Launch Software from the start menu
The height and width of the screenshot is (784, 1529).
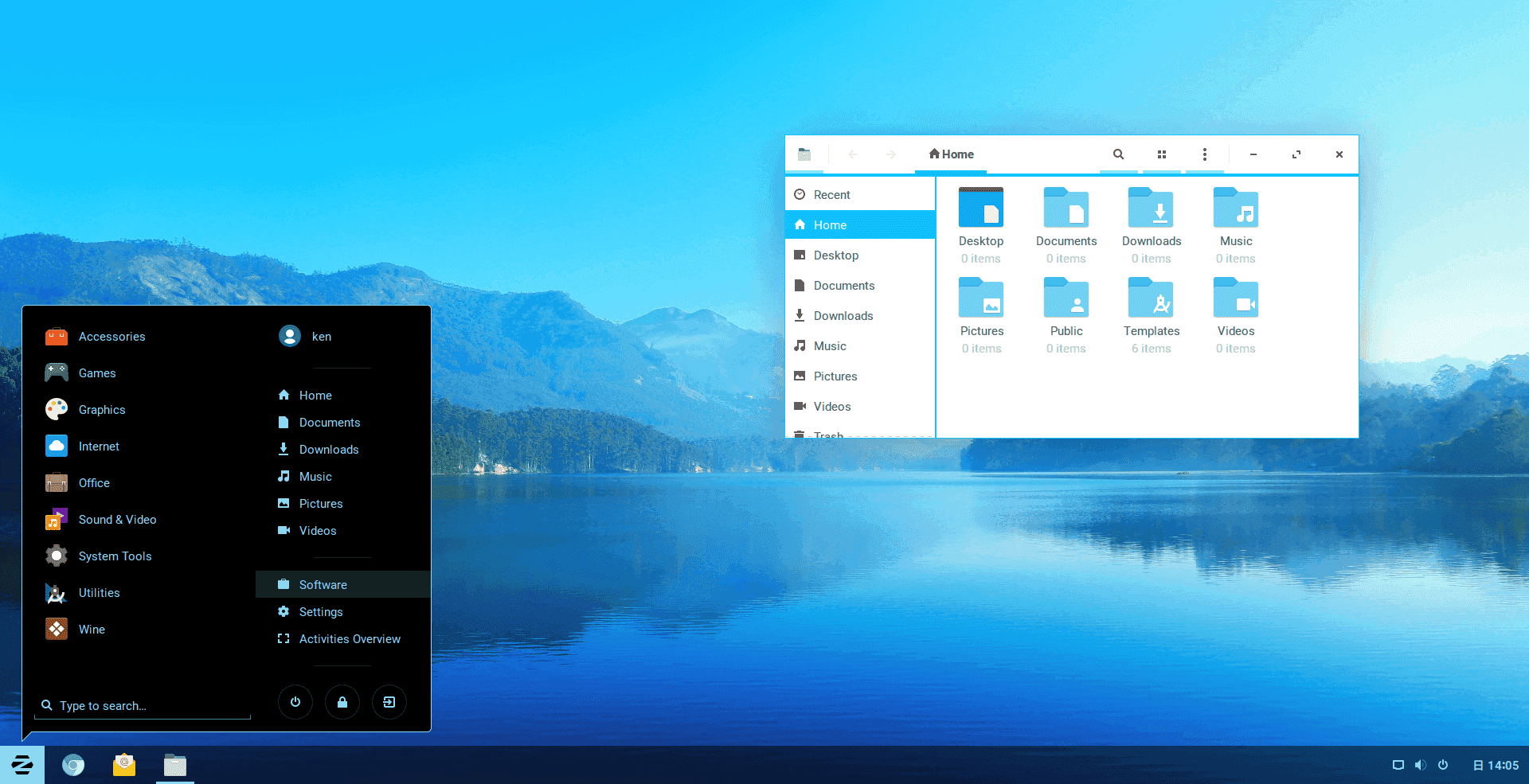(x=342, y=585)
